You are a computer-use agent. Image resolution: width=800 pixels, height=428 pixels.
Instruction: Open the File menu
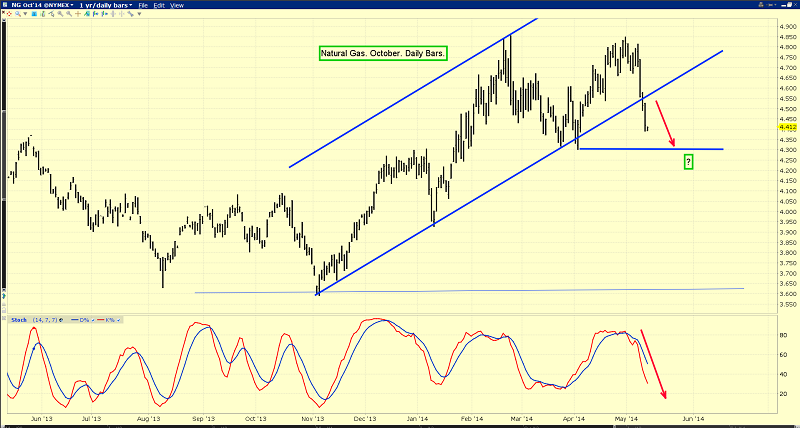pos(143,5)
